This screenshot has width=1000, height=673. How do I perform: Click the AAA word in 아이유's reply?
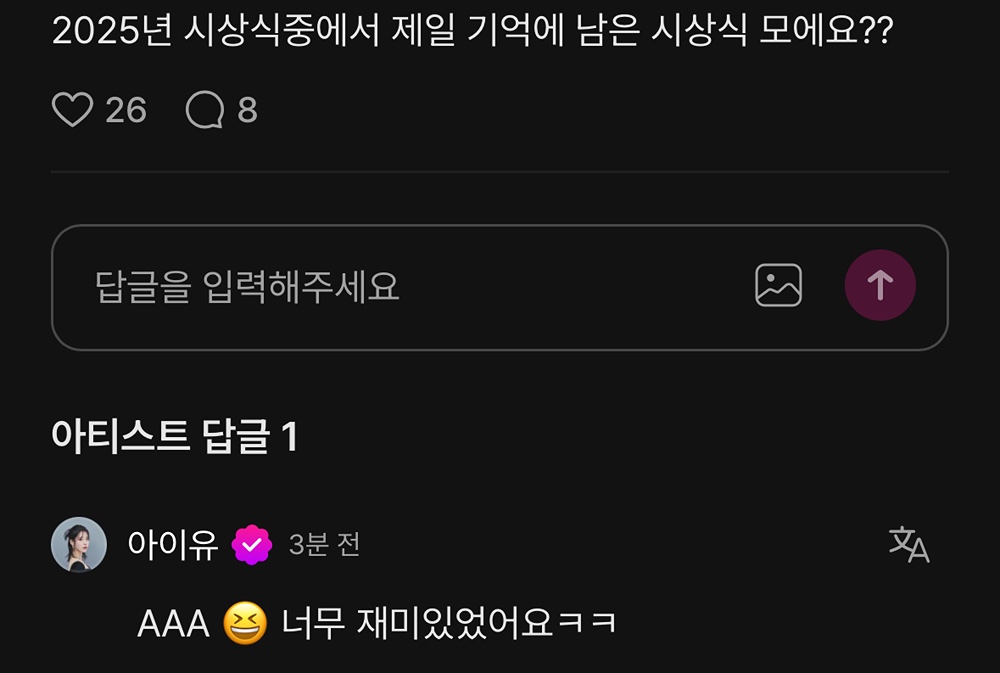[x=173, y=623]
